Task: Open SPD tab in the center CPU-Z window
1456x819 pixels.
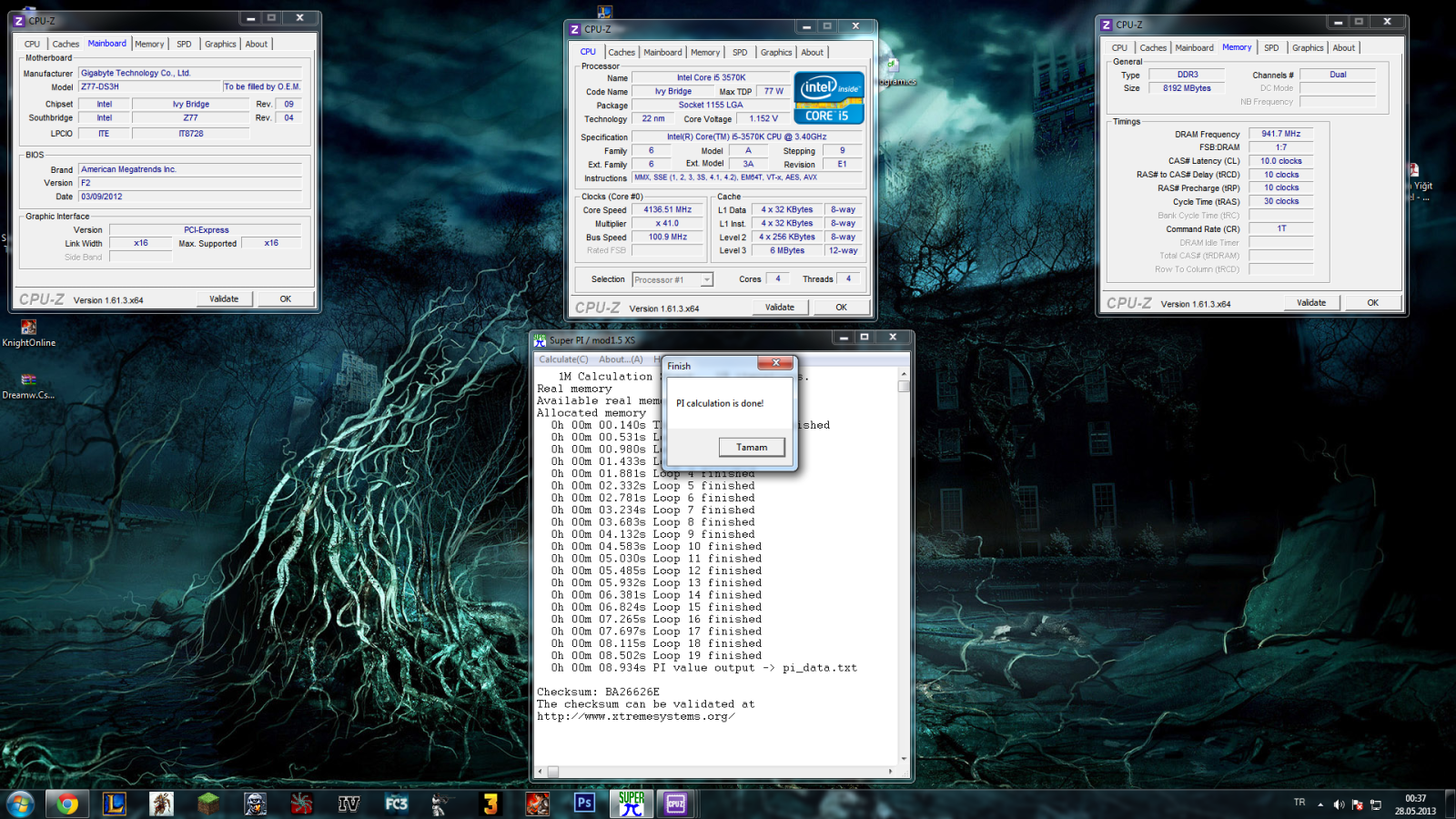Action: point(740,53)
